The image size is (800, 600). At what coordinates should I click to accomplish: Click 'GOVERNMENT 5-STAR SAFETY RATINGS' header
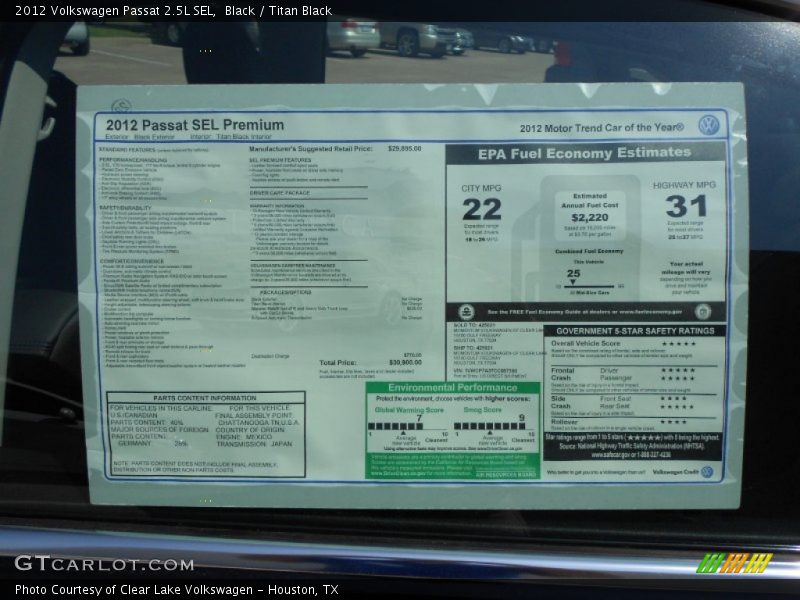[x=635, y=331]
